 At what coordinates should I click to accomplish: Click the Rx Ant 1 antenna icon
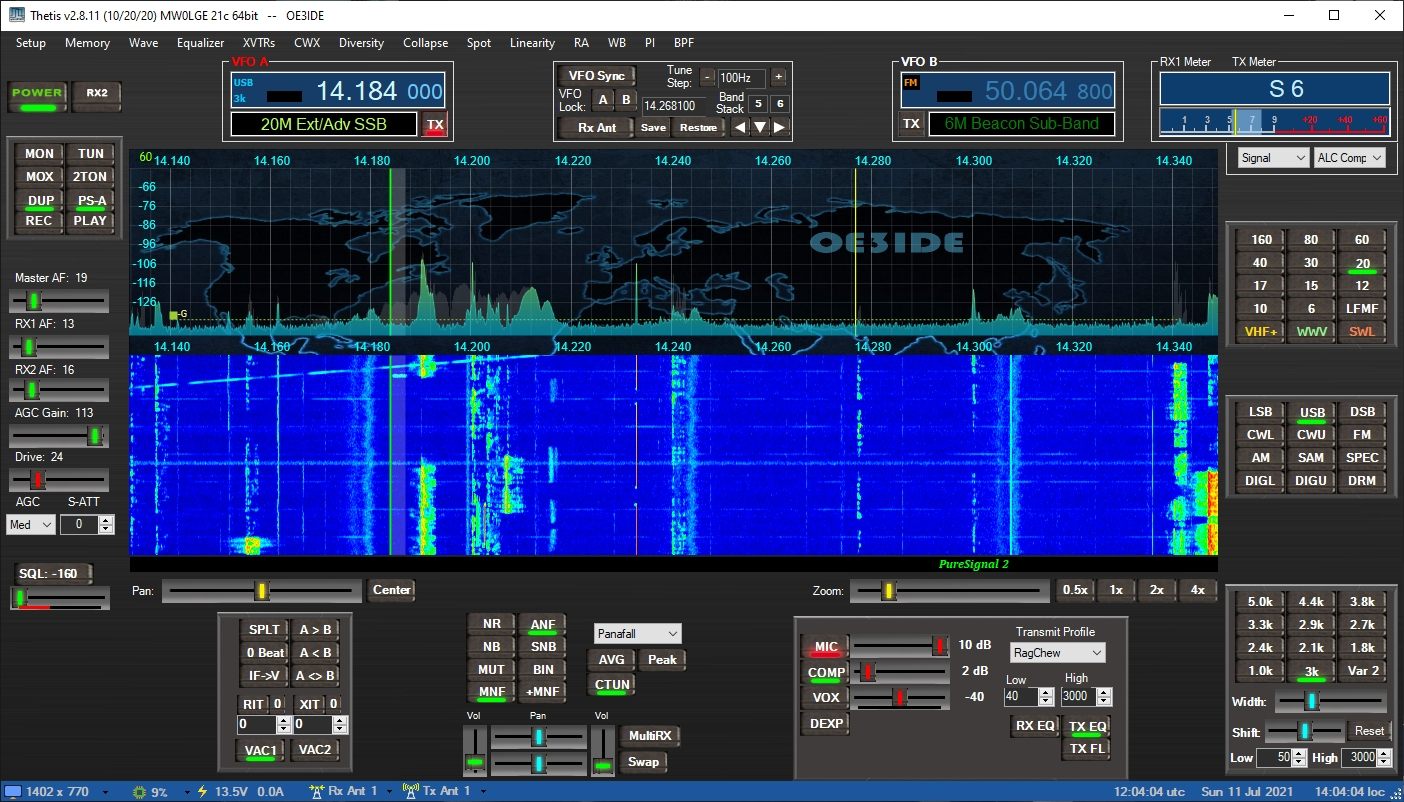pyautogui.click(x=317, y=792)
